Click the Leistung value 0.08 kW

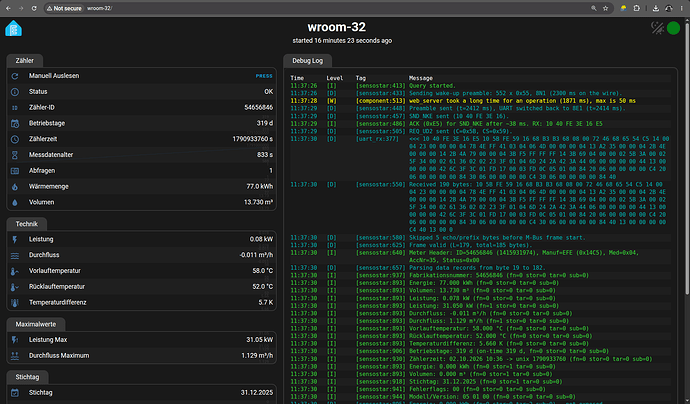pyautogui.click(x=261, y=239)
